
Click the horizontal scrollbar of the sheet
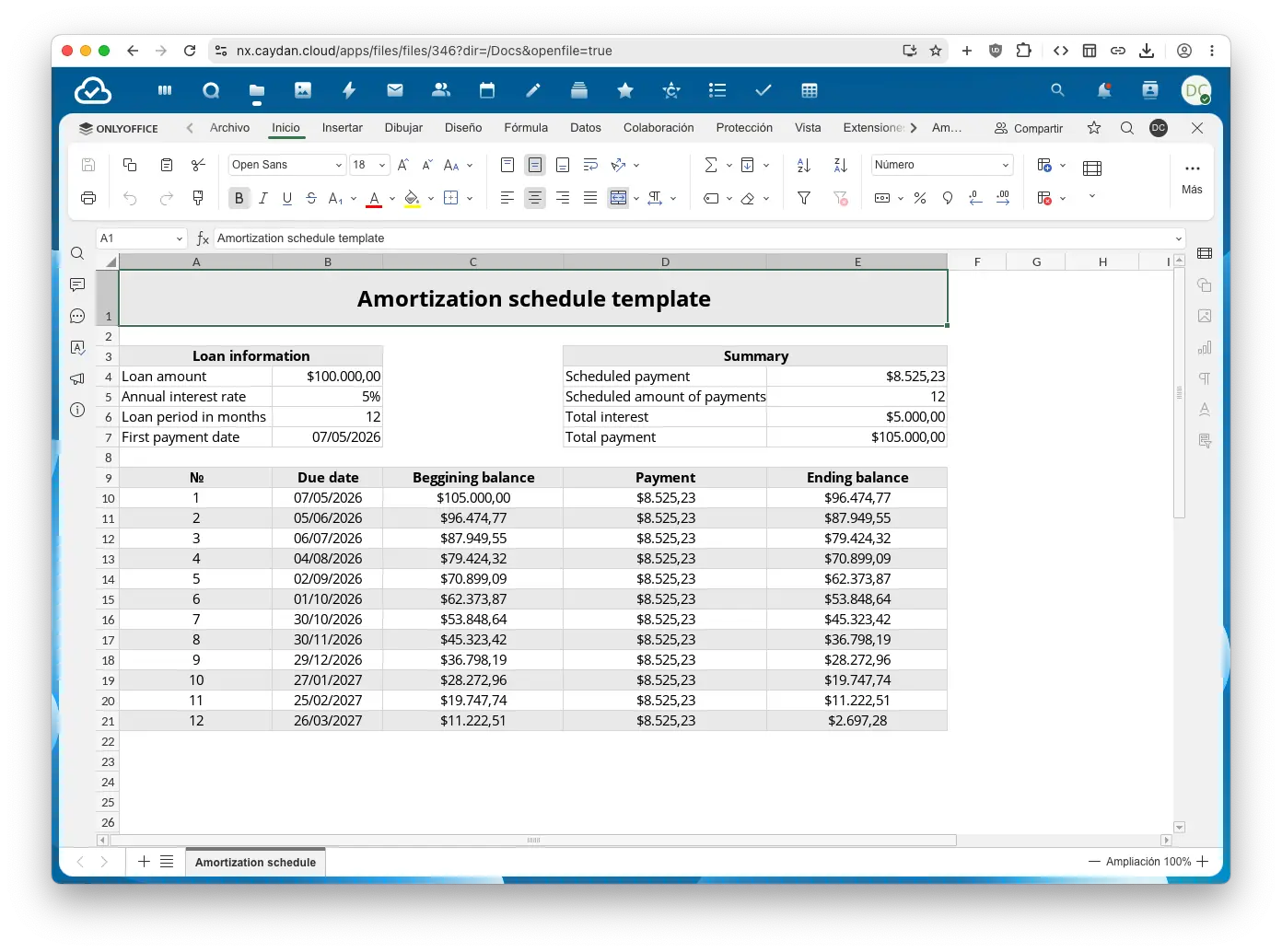(x=533, y=840)
